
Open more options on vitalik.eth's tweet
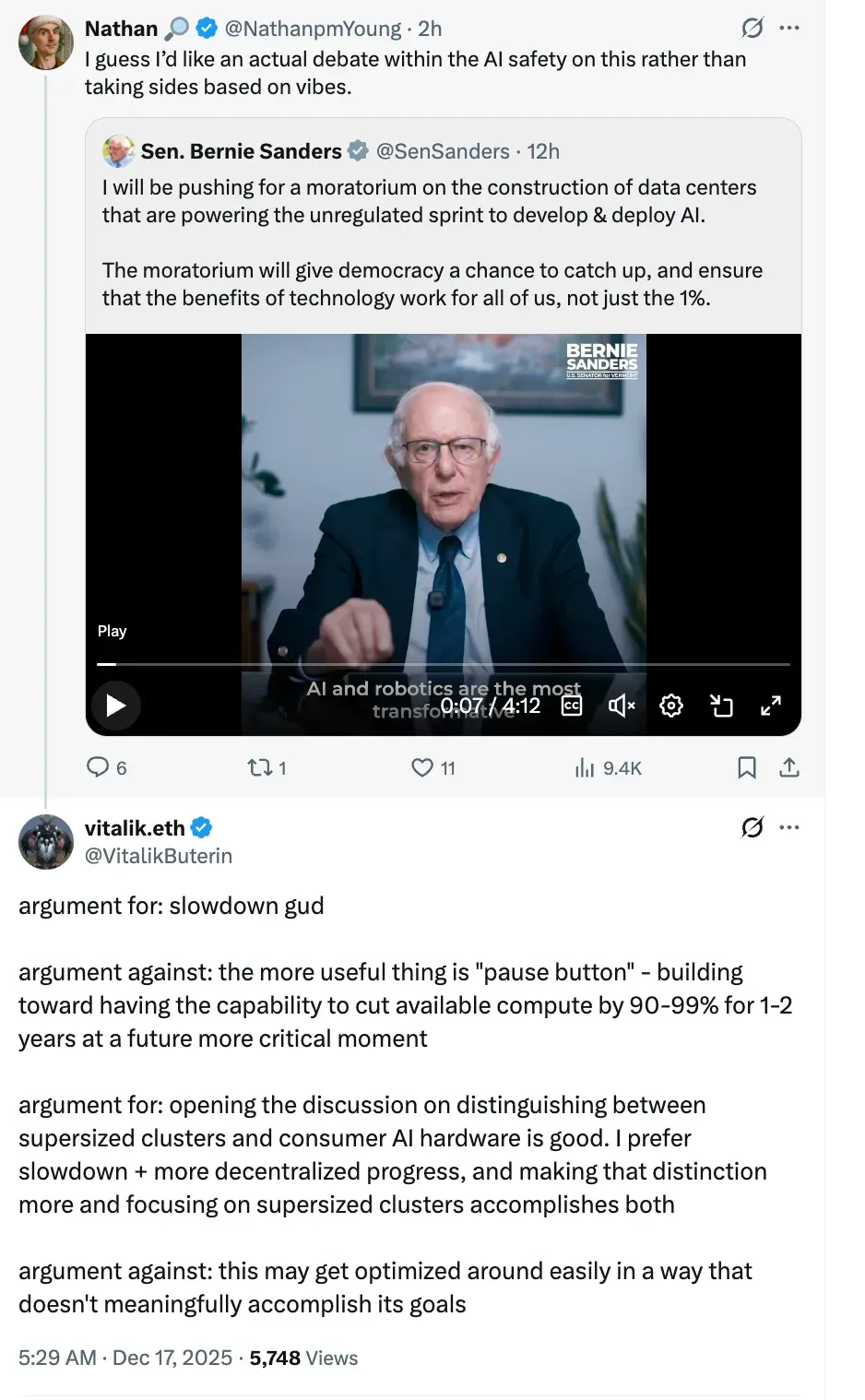[x=789, y=827]
